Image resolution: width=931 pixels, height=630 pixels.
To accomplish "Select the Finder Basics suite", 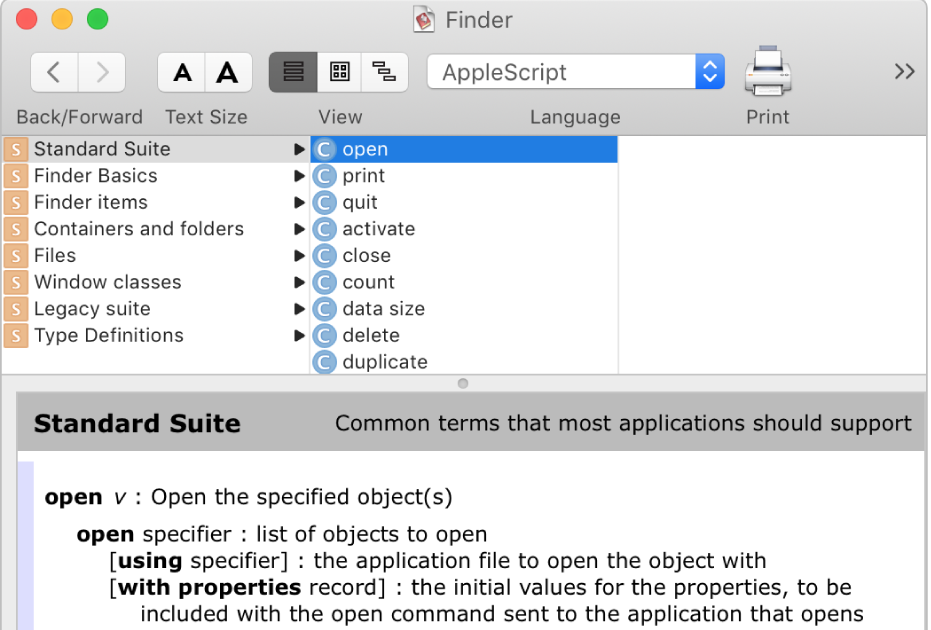I will tap(156, 176).
